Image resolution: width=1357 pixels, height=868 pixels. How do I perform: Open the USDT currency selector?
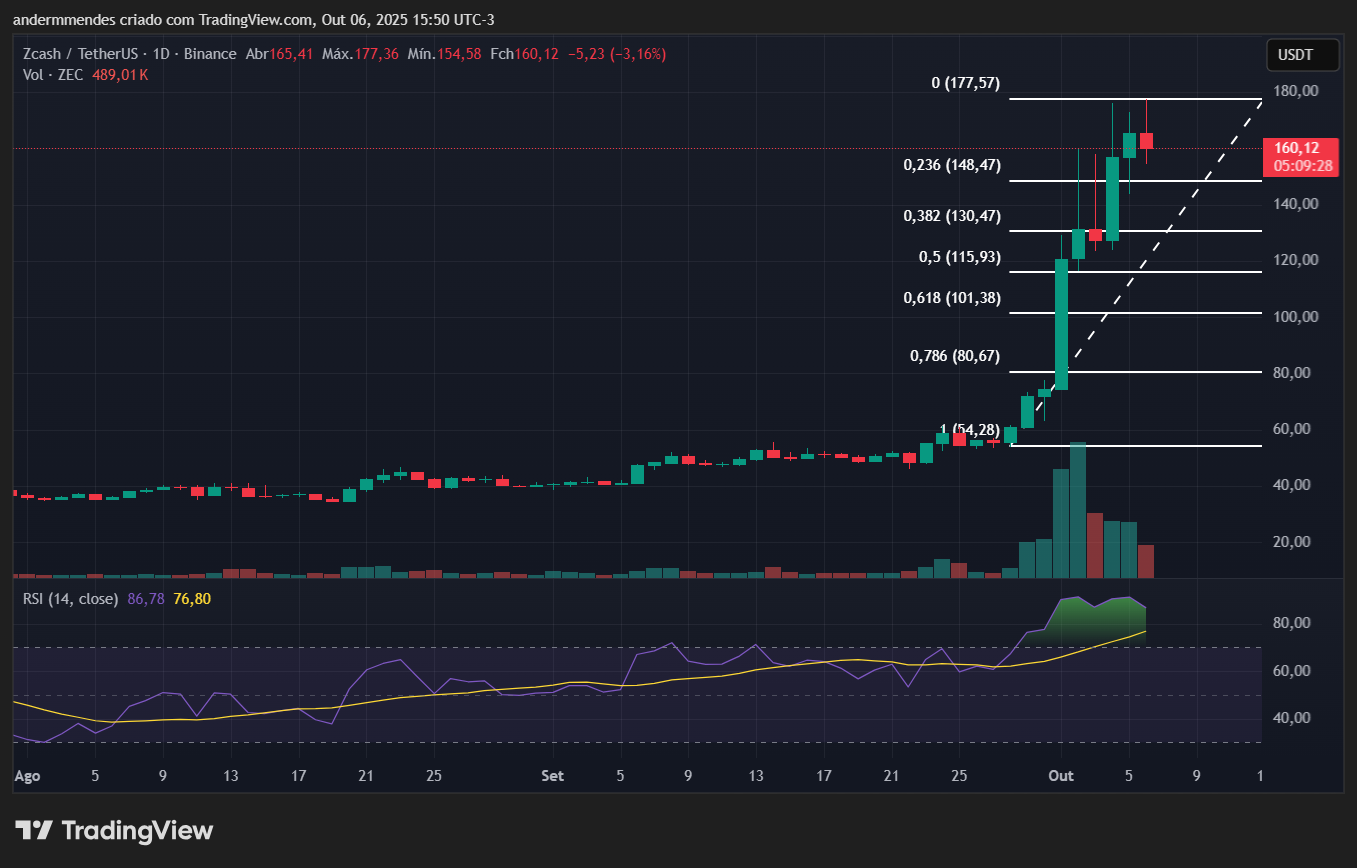tap(1302, 56)
